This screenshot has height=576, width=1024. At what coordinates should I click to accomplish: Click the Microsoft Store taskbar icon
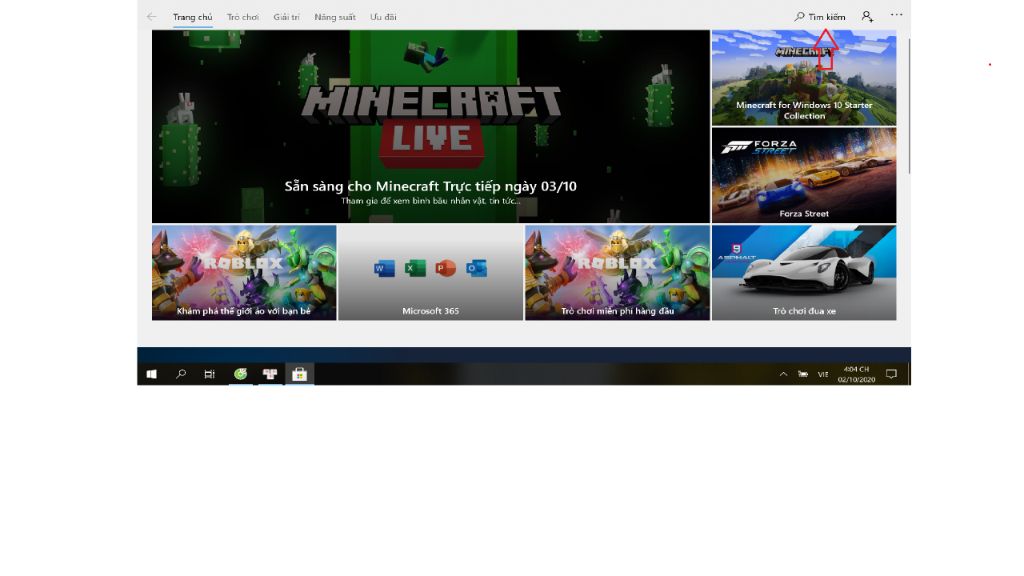click(299, 374)
